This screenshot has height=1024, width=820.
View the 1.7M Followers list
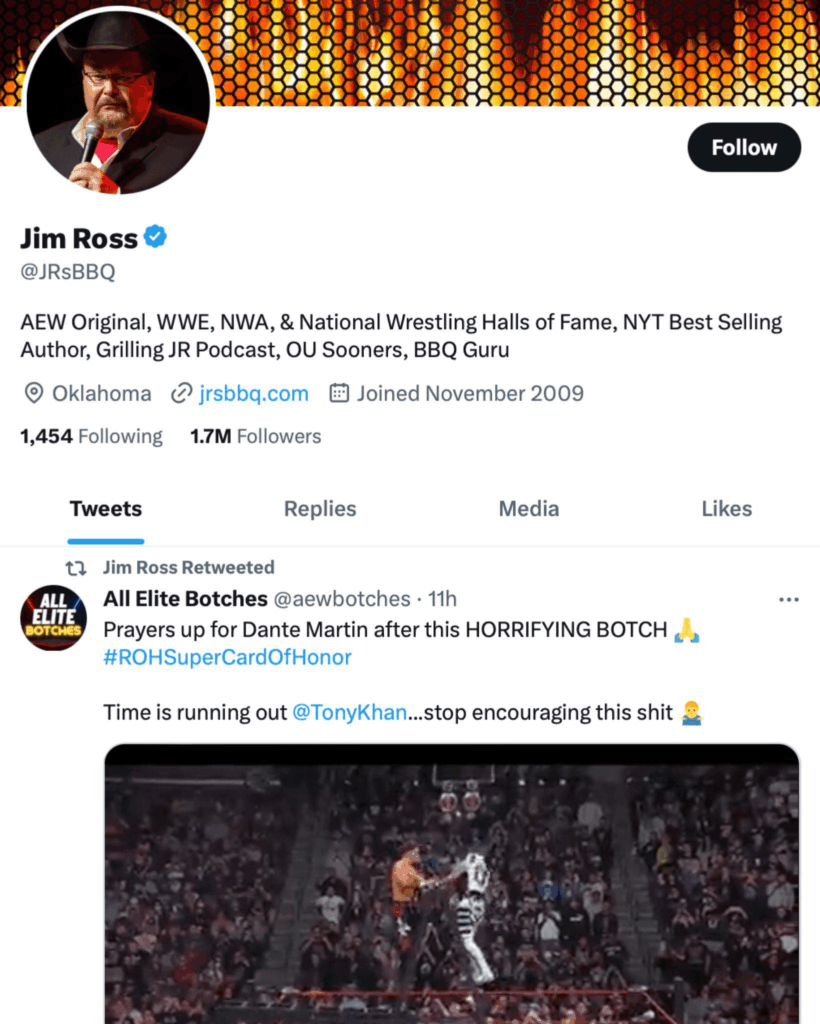pos(255,436)
